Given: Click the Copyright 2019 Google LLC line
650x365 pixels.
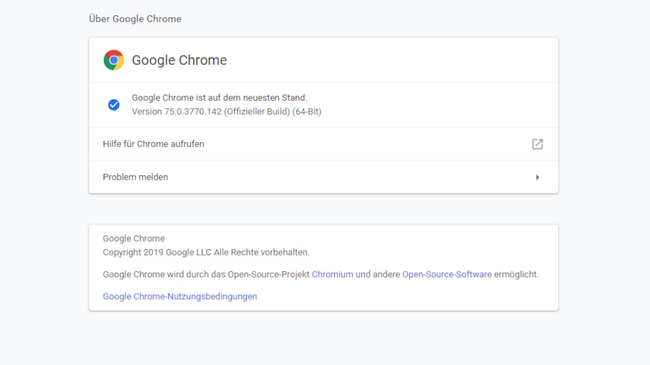Looking at the screenshot, I should coord(206,252).
